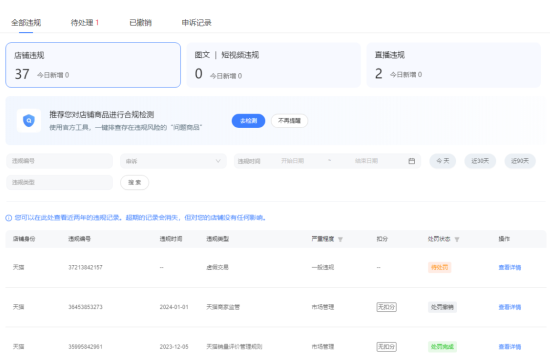Image resolution: width=550 pixels, height=361 pixels.
Task: Open the calendar date picker icon
Action: click(411, 161)
